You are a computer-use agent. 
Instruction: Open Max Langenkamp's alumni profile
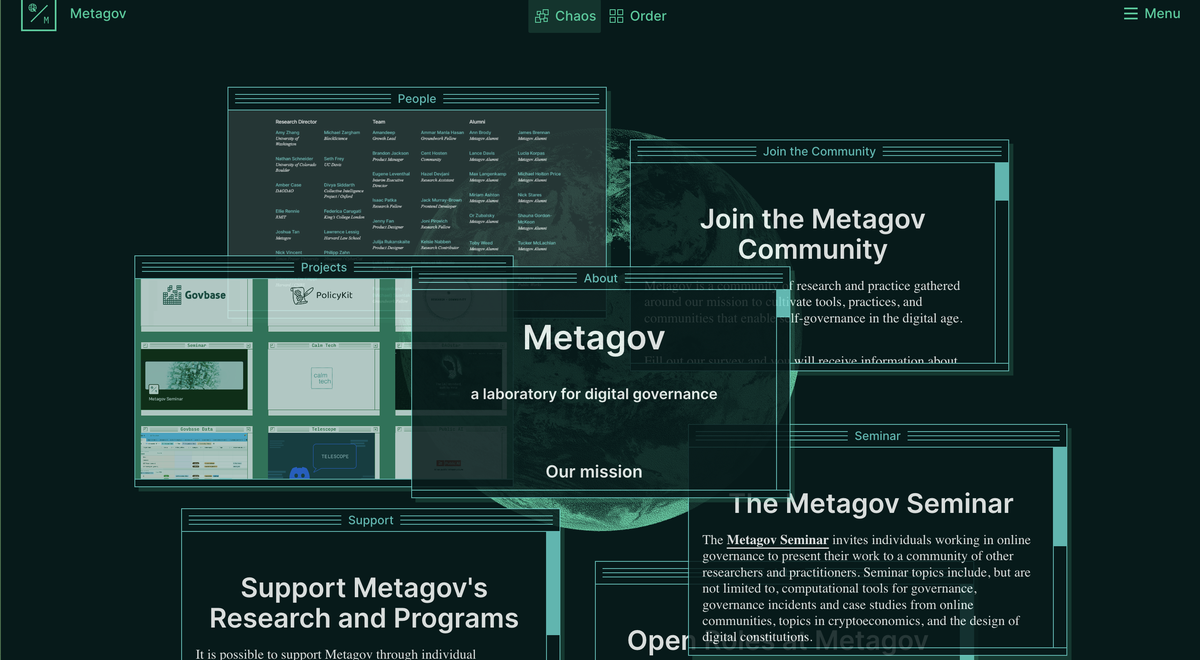(x=488, y=174)
